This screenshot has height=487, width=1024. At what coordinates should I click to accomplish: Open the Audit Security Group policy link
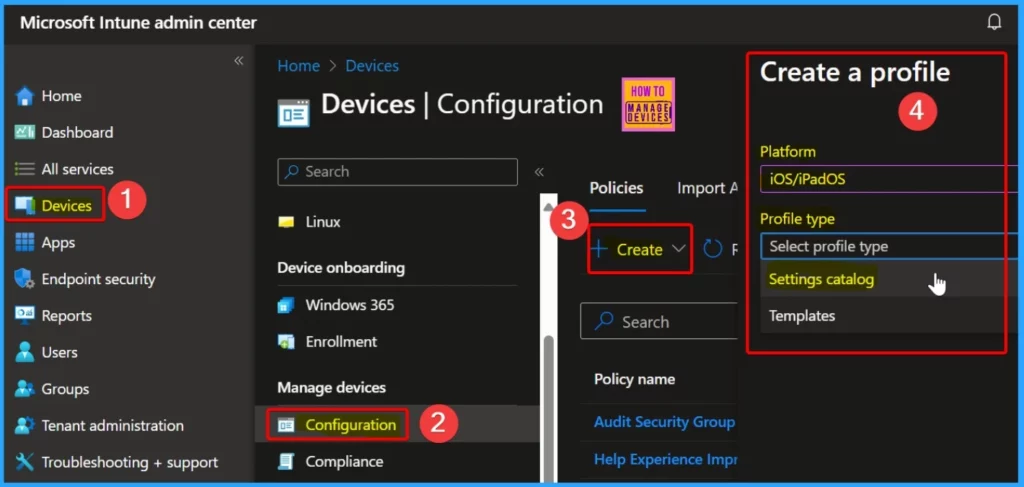pyautogui.click(x=664, y=422)
